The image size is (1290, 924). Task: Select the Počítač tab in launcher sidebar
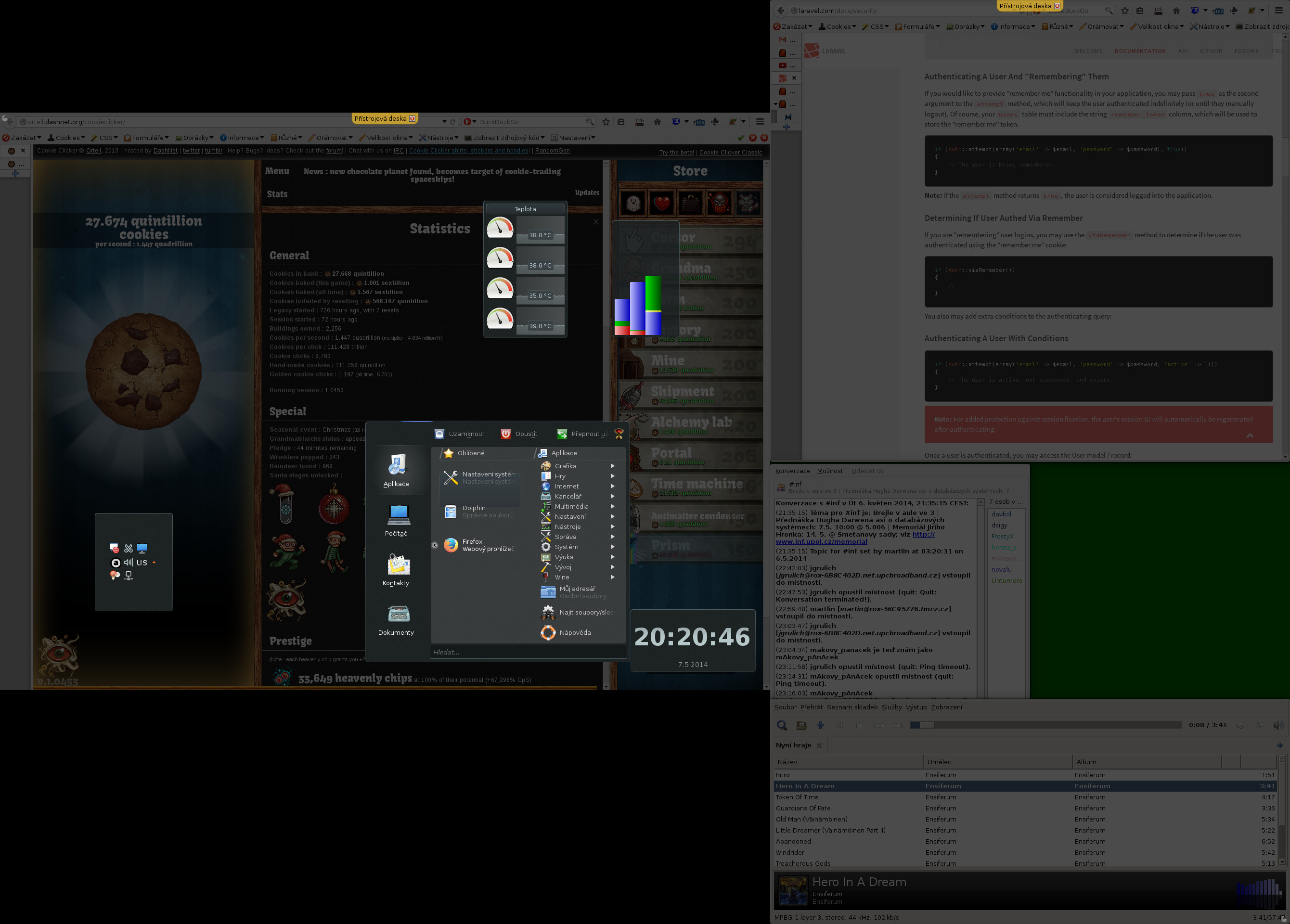[397, 520]
